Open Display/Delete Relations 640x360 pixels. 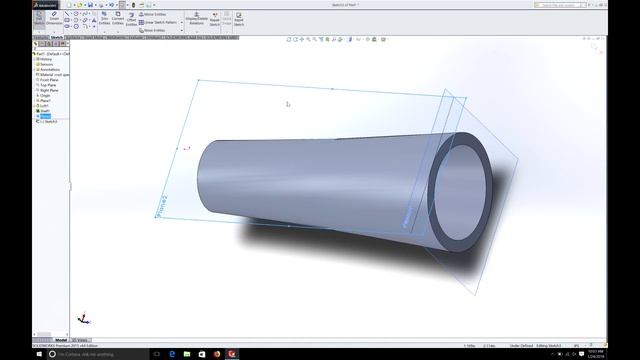pos(196,19)
